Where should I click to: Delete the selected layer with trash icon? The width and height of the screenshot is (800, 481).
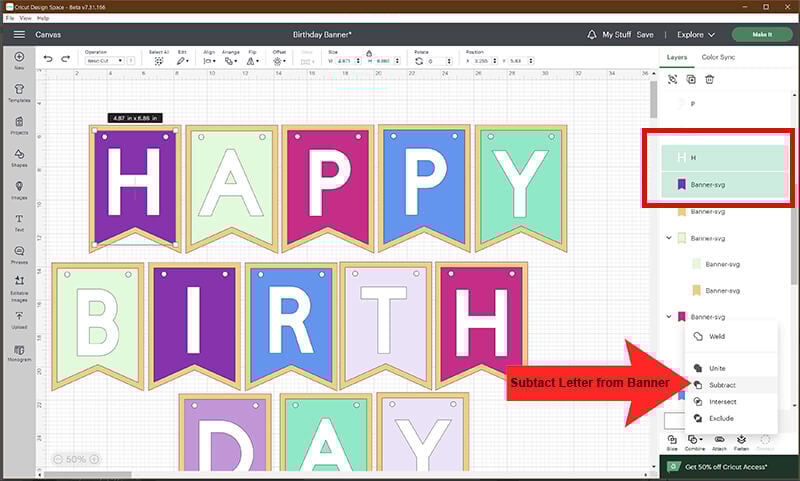tap(709, 79)
